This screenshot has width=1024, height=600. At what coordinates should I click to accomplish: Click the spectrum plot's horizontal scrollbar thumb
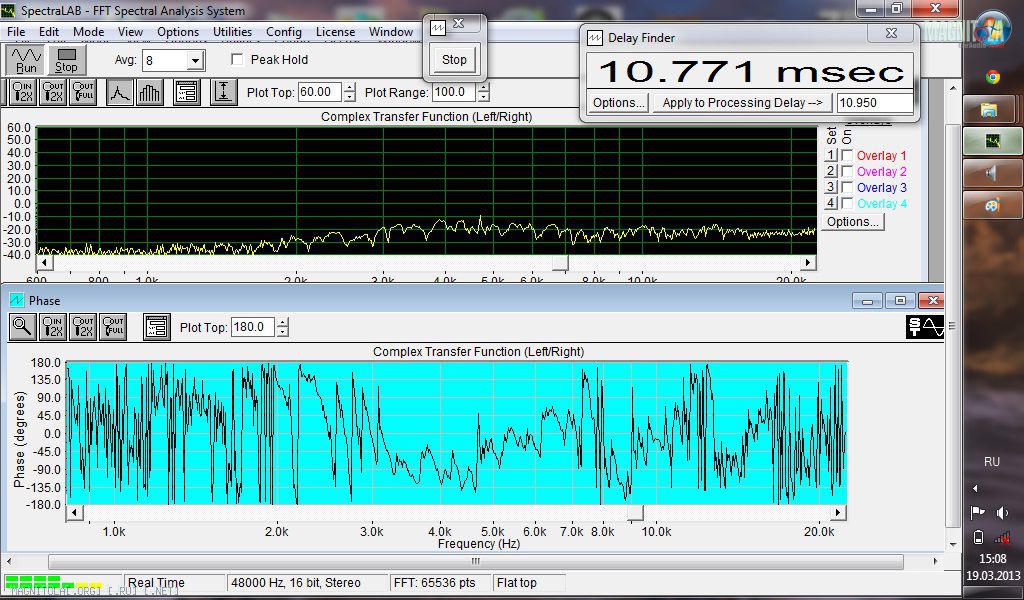tap(560, 262)
